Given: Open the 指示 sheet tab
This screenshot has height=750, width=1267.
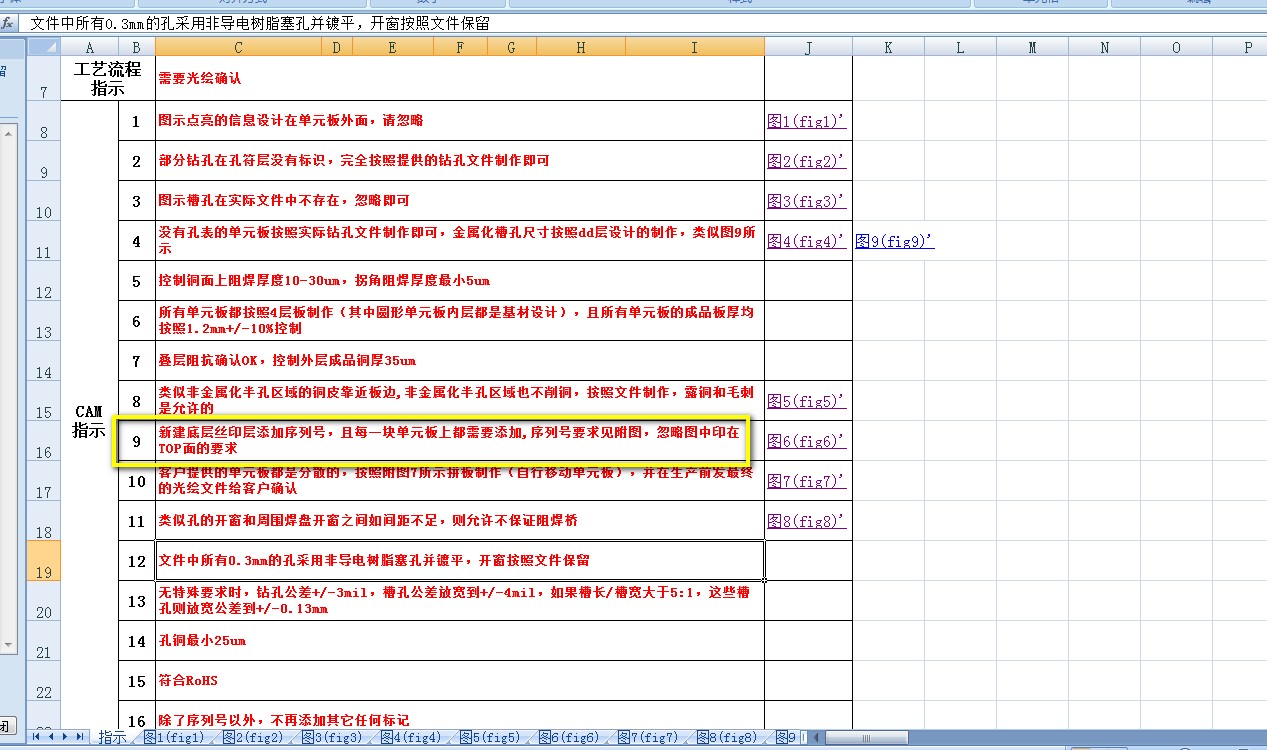Looking at the screenshot, I should click(x=112, y=738).
